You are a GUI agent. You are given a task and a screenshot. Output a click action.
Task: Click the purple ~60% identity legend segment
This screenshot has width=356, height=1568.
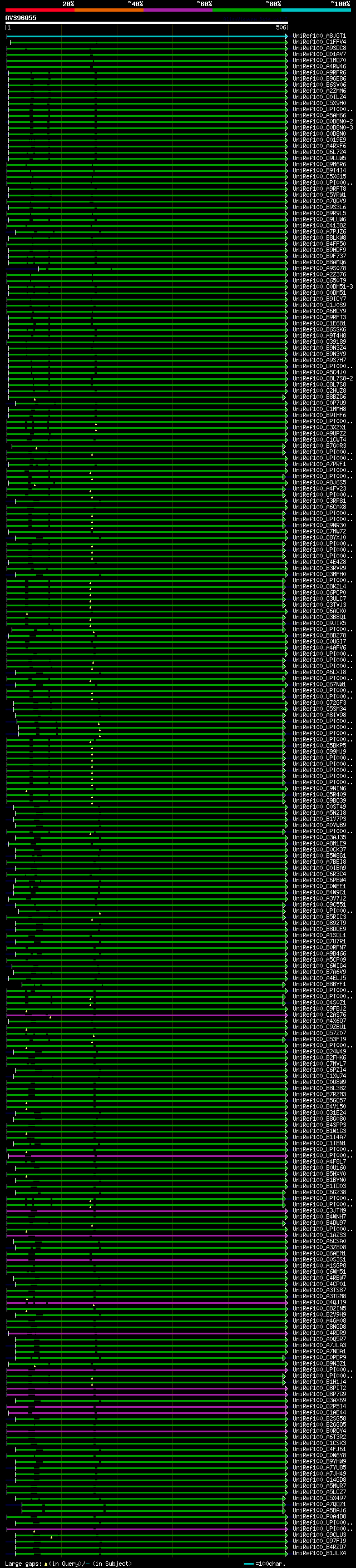click(179, 10)
